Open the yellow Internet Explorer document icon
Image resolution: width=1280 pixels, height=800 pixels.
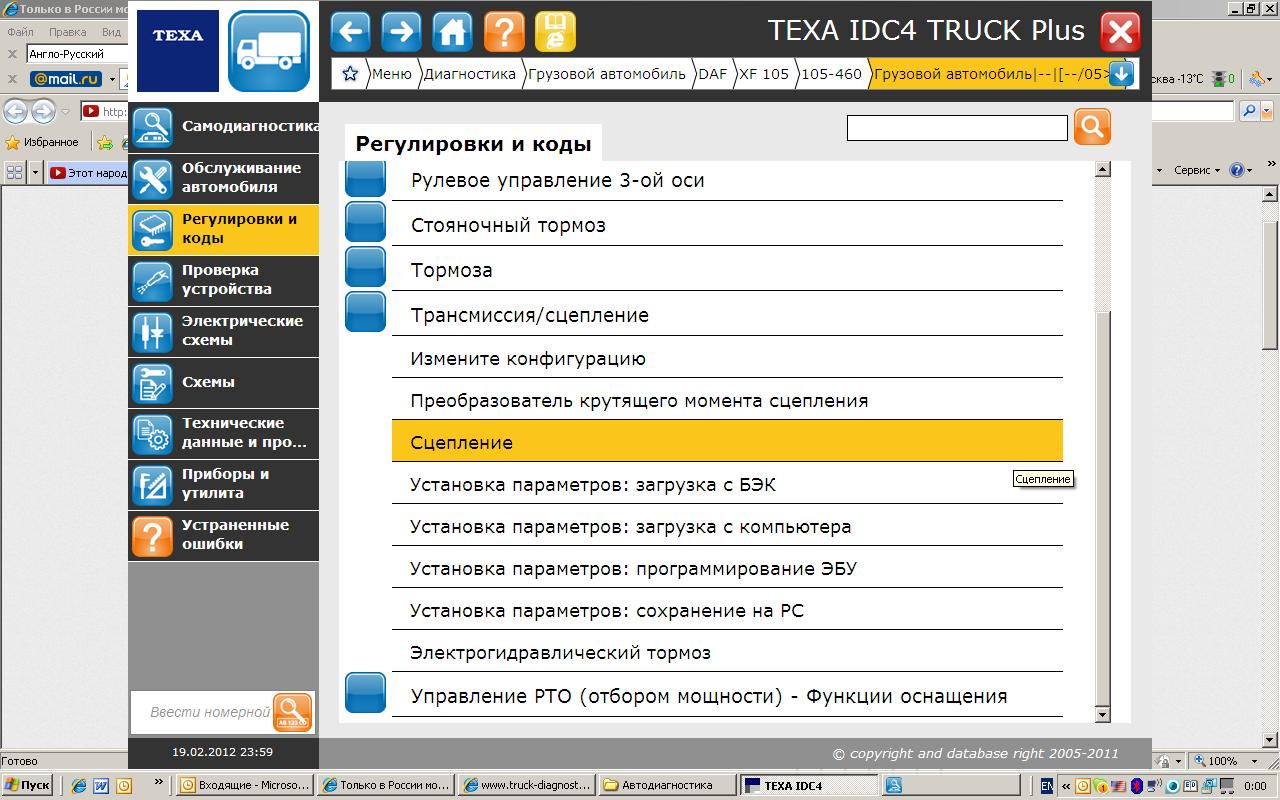[x=555, y=32]
